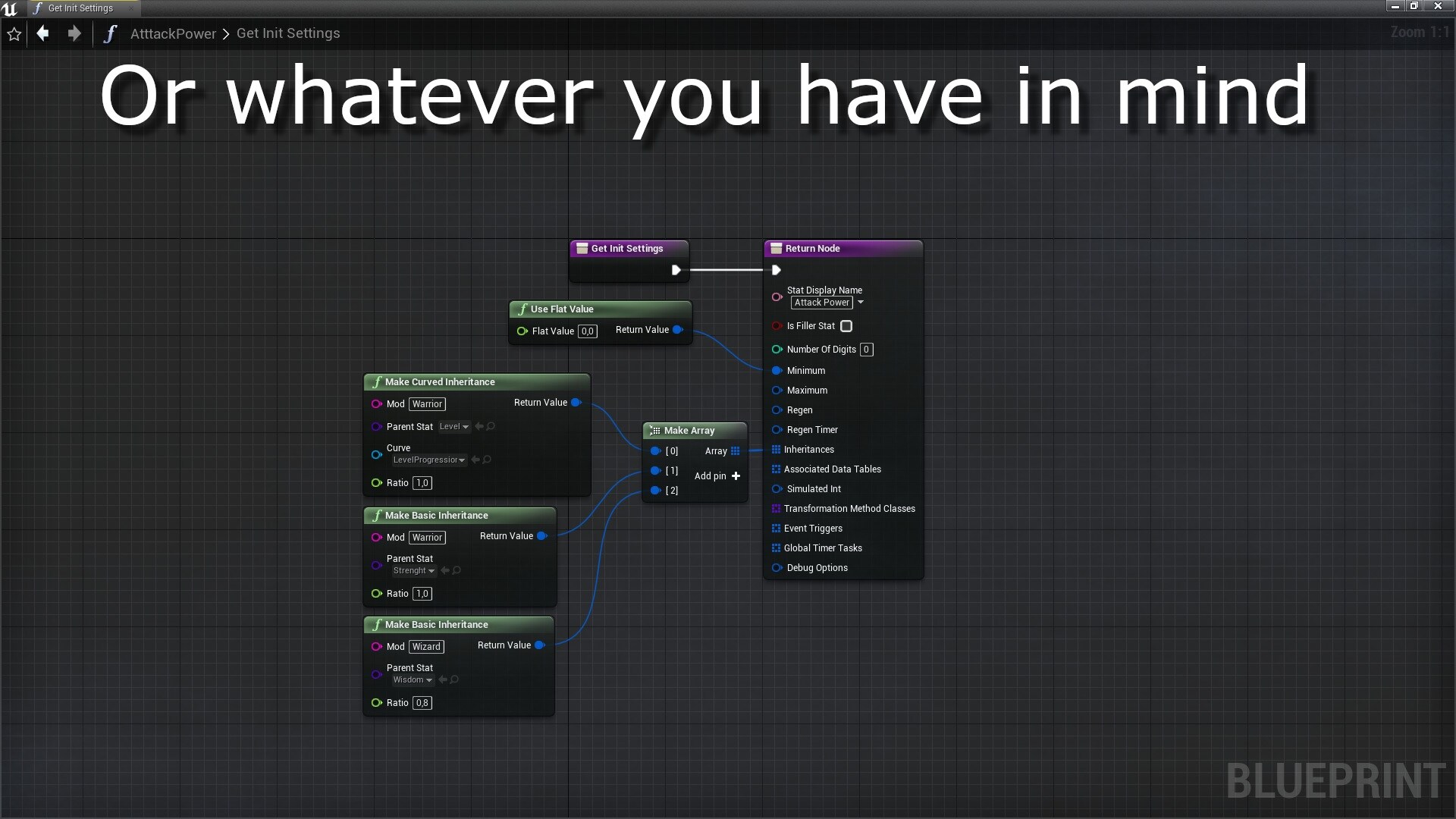Click use-selected arrow icon next to Wisdom dropdown

(443, 679)
